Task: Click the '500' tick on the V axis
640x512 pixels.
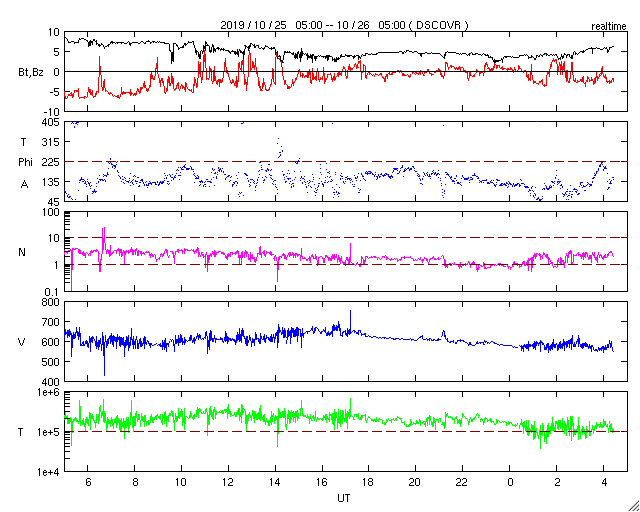Action: (x=51, y=362)
